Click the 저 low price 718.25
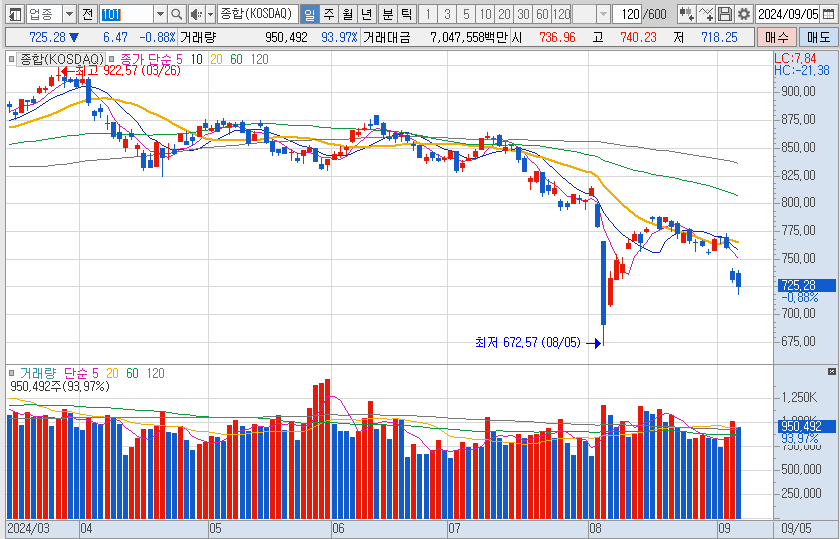This screenshot has height=539, width=840. [x=719, y=38]
